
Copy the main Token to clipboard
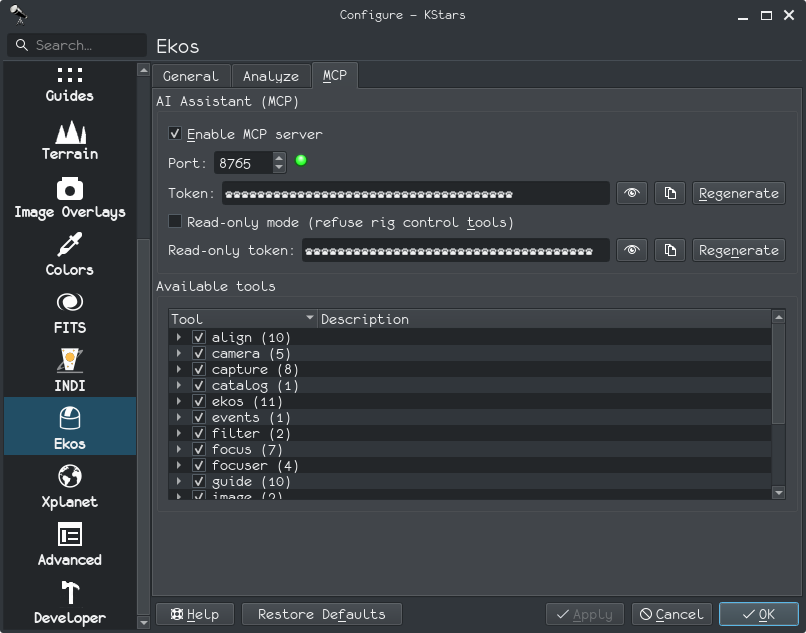pyautogui.click(x=670, y=193)
